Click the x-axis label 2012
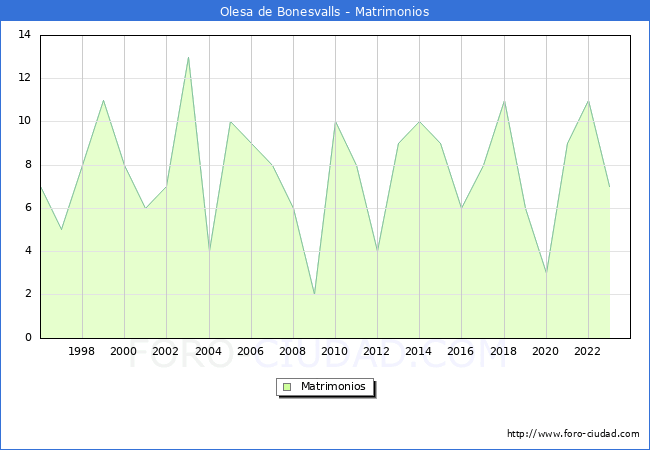650x450 pixels. point(376,351)
